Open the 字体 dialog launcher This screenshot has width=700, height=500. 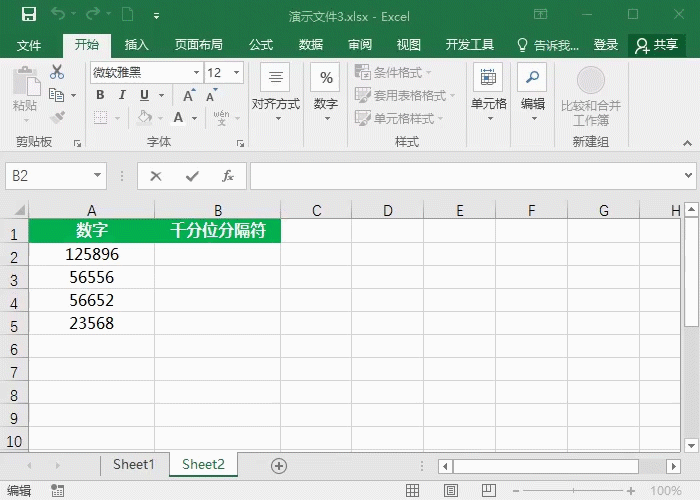pyautogui.click(x=241, y=143)
